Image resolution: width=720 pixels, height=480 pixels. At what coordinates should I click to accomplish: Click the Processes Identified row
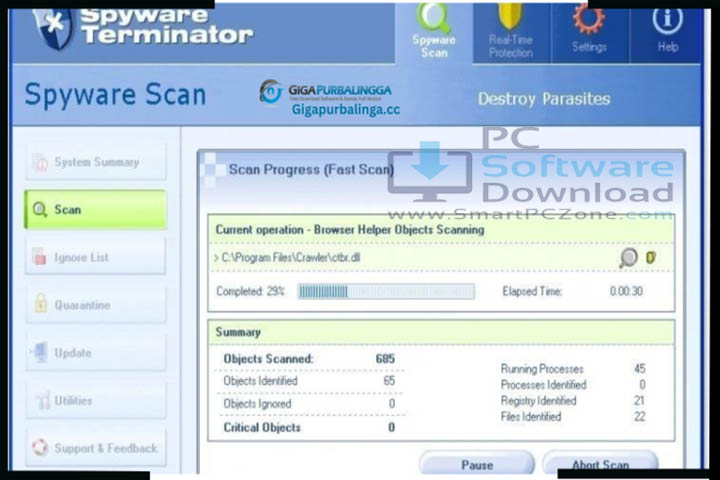(573, 385)
